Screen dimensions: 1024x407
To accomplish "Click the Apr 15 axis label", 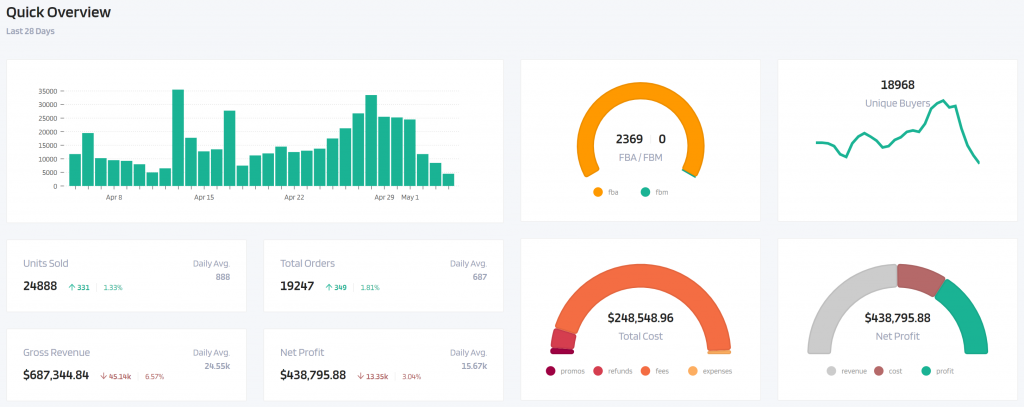I will click(204, 197).
